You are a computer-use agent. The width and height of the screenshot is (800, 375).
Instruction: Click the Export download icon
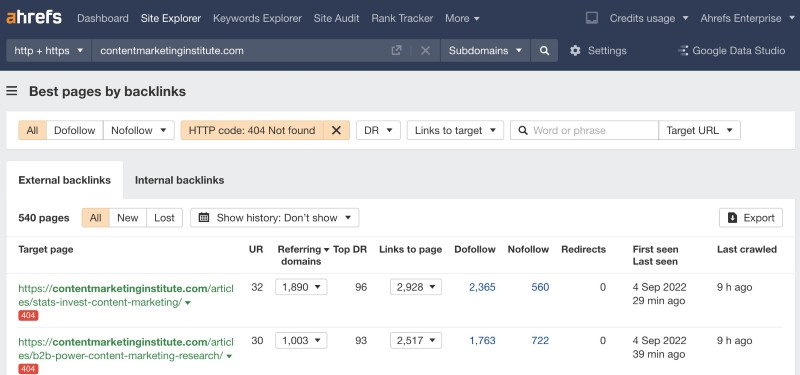click(x=733, y=218)
